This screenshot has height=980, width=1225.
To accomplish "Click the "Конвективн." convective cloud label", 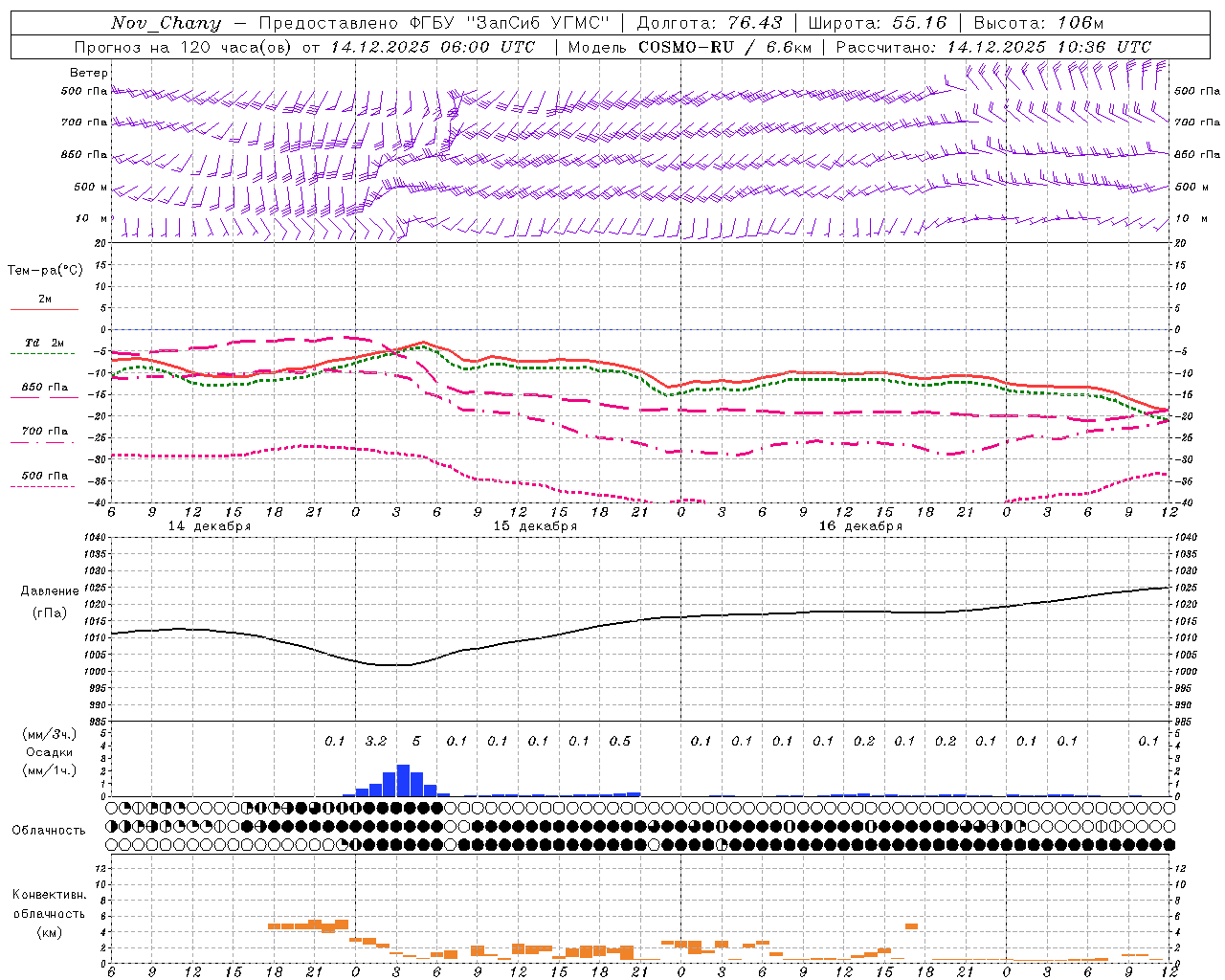I will coord(50,895).
